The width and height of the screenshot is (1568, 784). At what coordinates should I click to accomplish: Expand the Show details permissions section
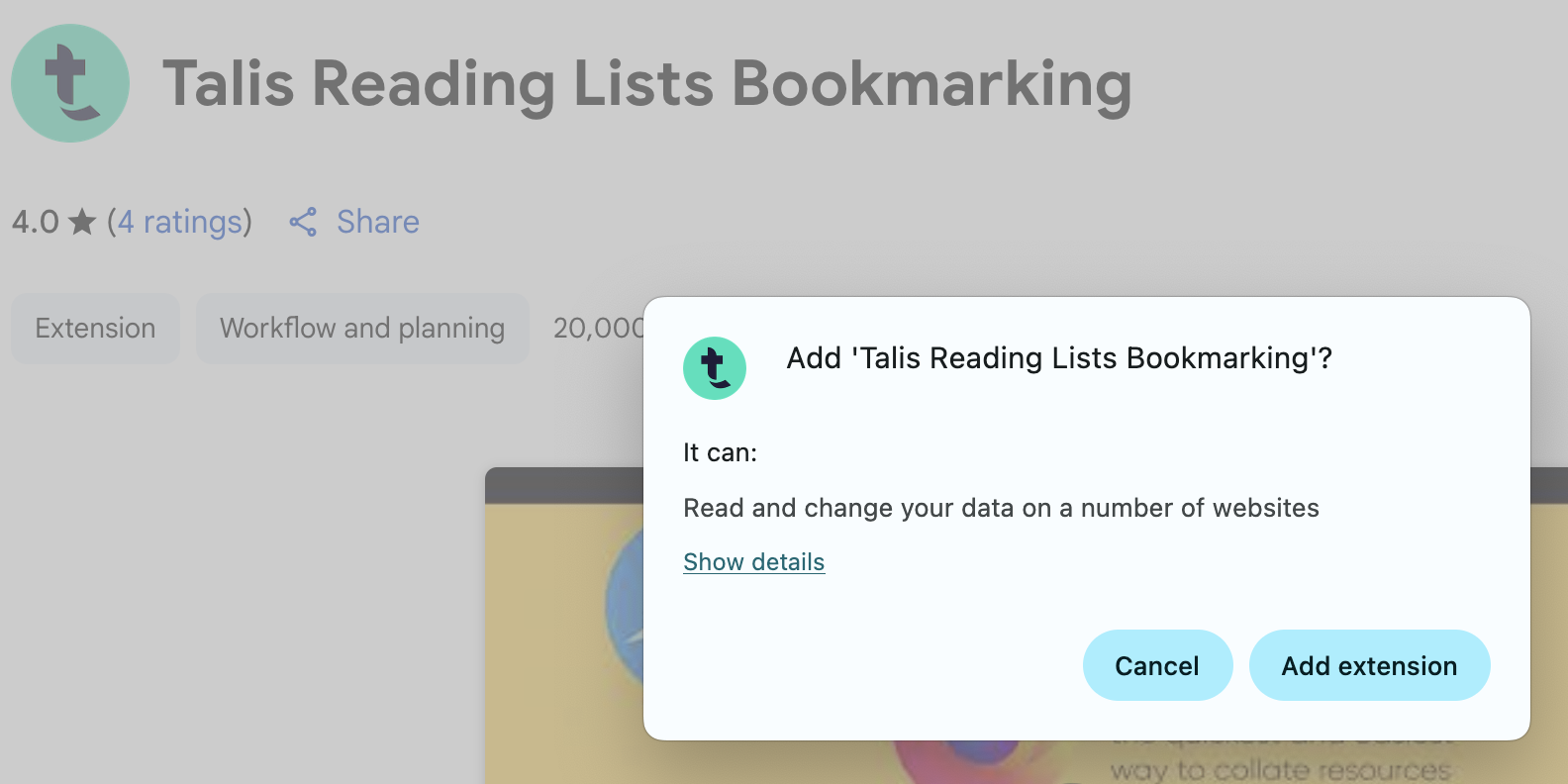(752, 561)
